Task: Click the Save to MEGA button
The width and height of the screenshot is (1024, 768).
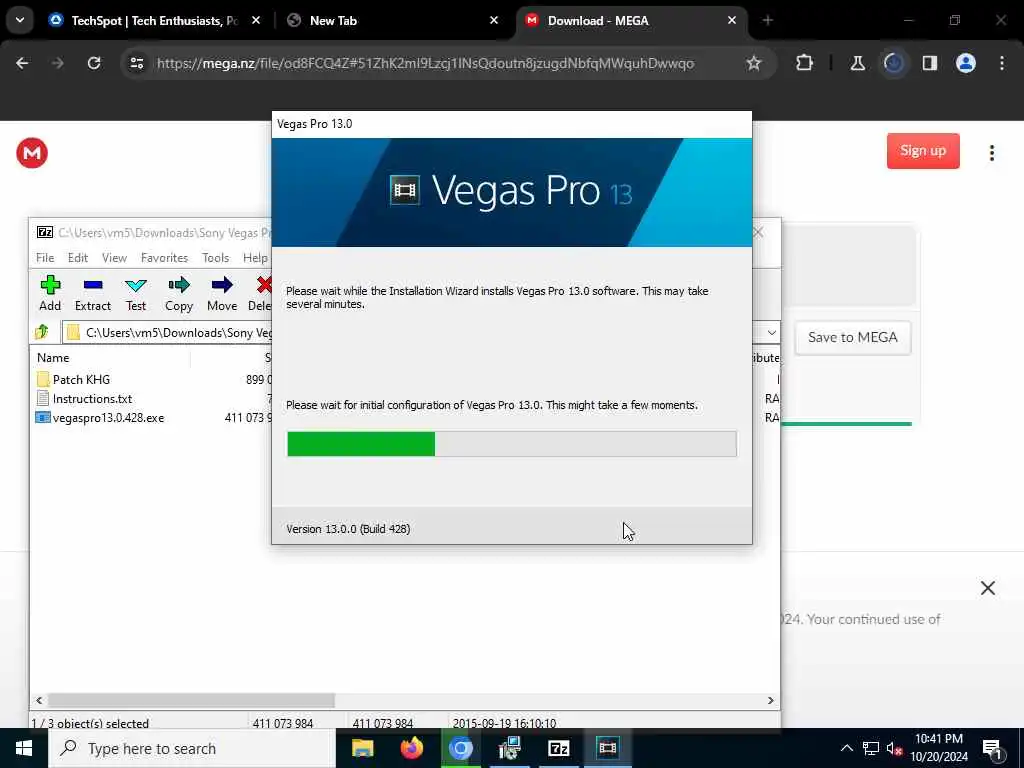Action: [852, 337]
